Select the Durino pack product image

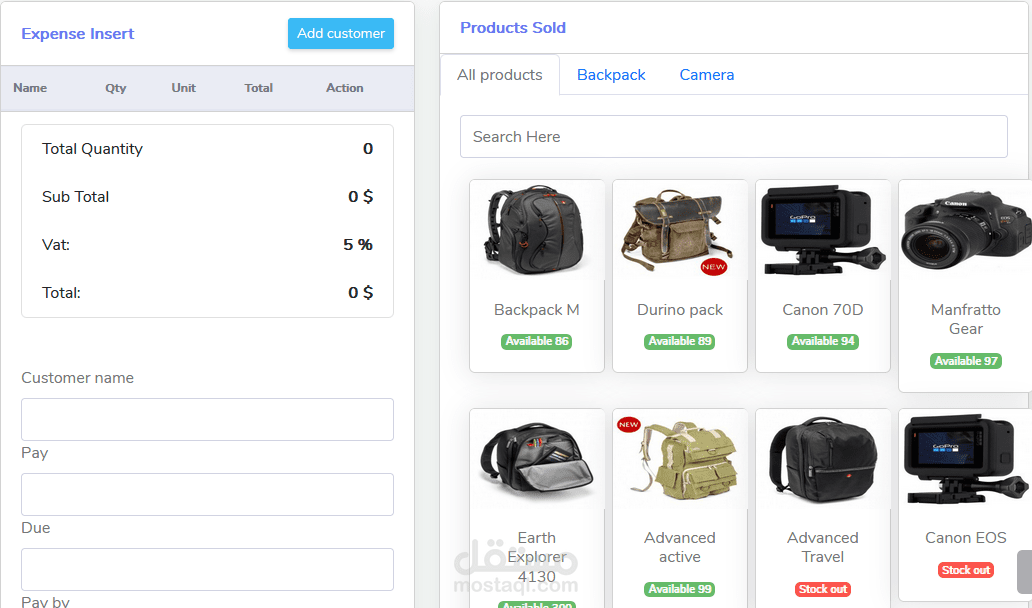680,230
